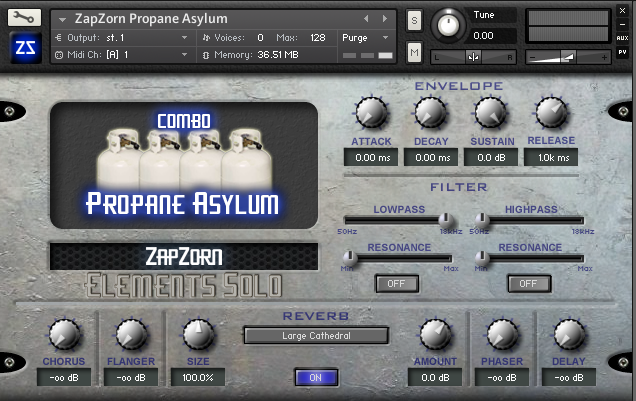Image resolution: width=636 pixels, height=401 pixels.
Task: Click the Size value 100.0%
Action: pos(198,377)
